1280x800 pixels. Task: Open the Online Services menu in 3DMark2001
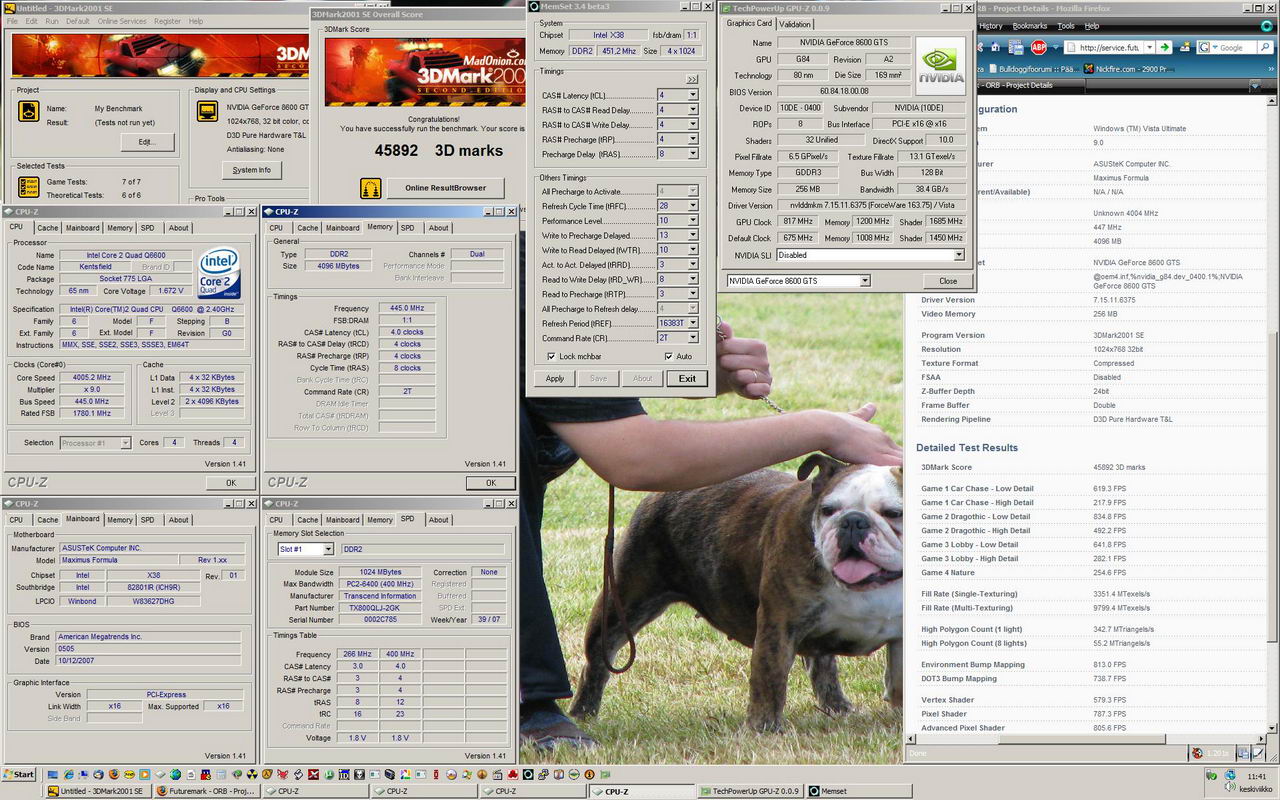(121, 21)
